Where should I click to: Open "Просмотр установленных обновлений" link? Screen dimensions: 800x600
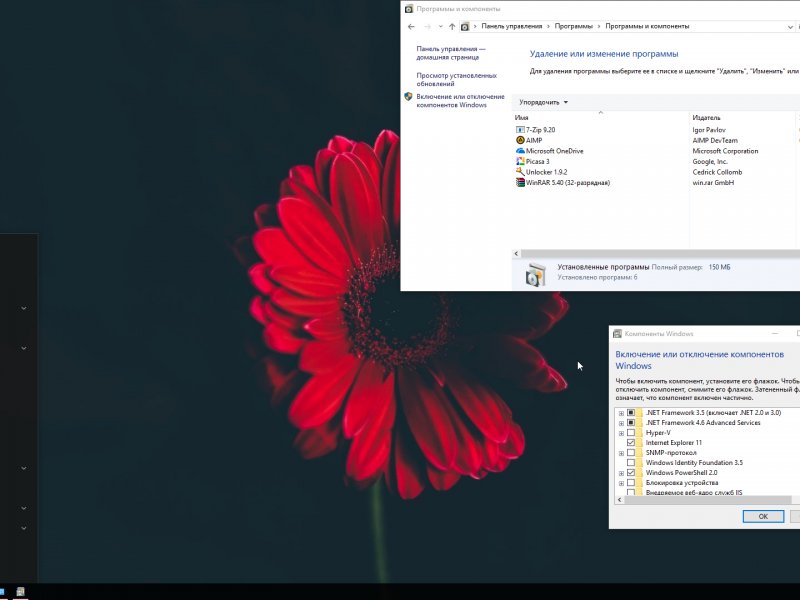point(456,80)
